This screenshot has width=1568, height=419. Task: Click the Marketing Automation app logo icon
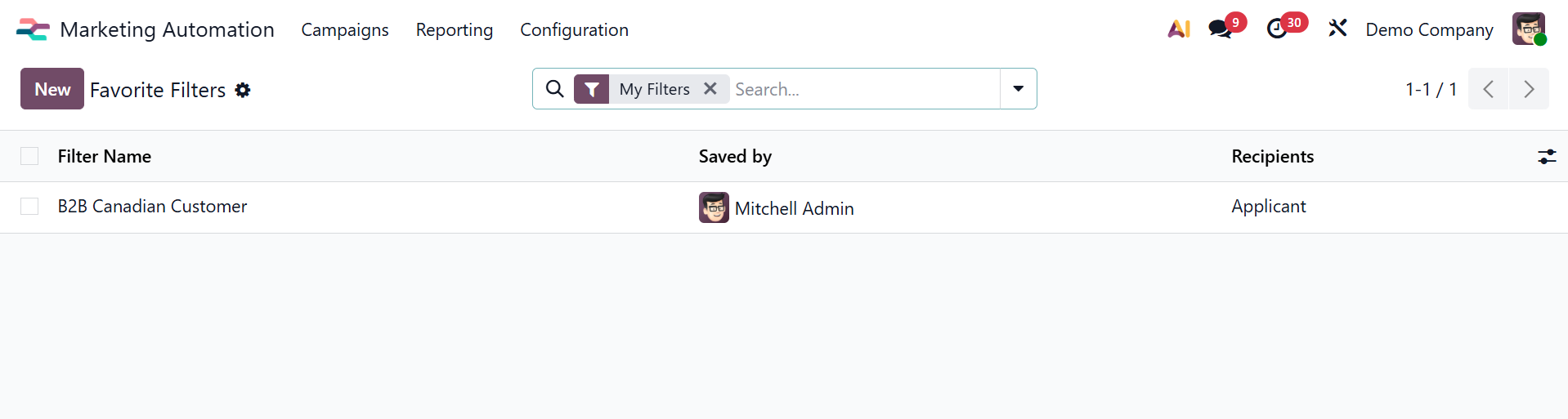33,29
